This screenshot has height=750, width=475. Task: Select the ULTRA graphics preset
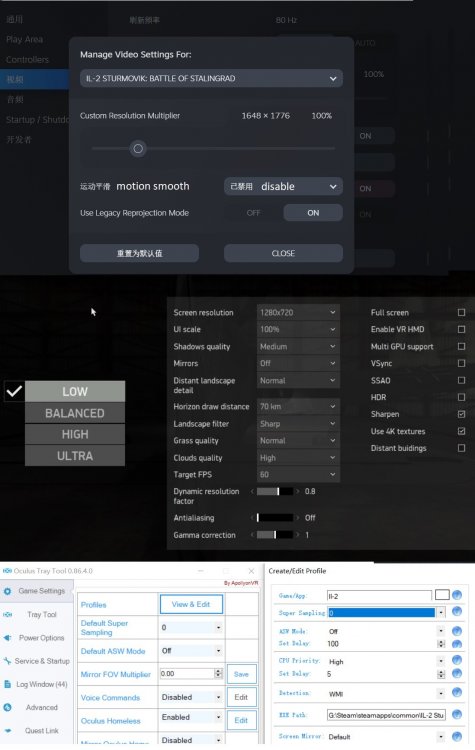[x=75, y=456]
